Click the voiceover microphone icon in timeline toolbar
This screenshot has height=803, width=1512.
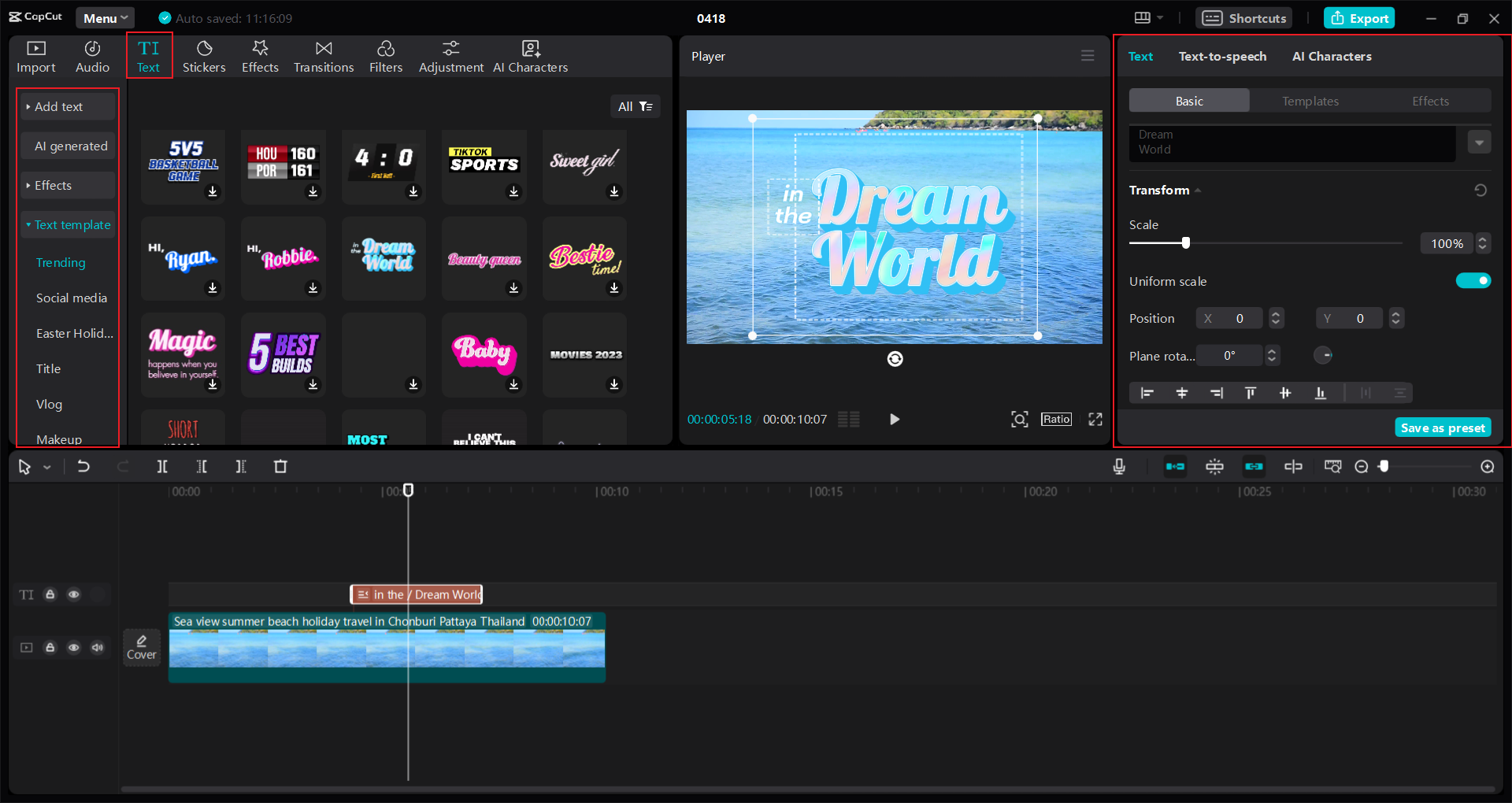pos(1119,466)
